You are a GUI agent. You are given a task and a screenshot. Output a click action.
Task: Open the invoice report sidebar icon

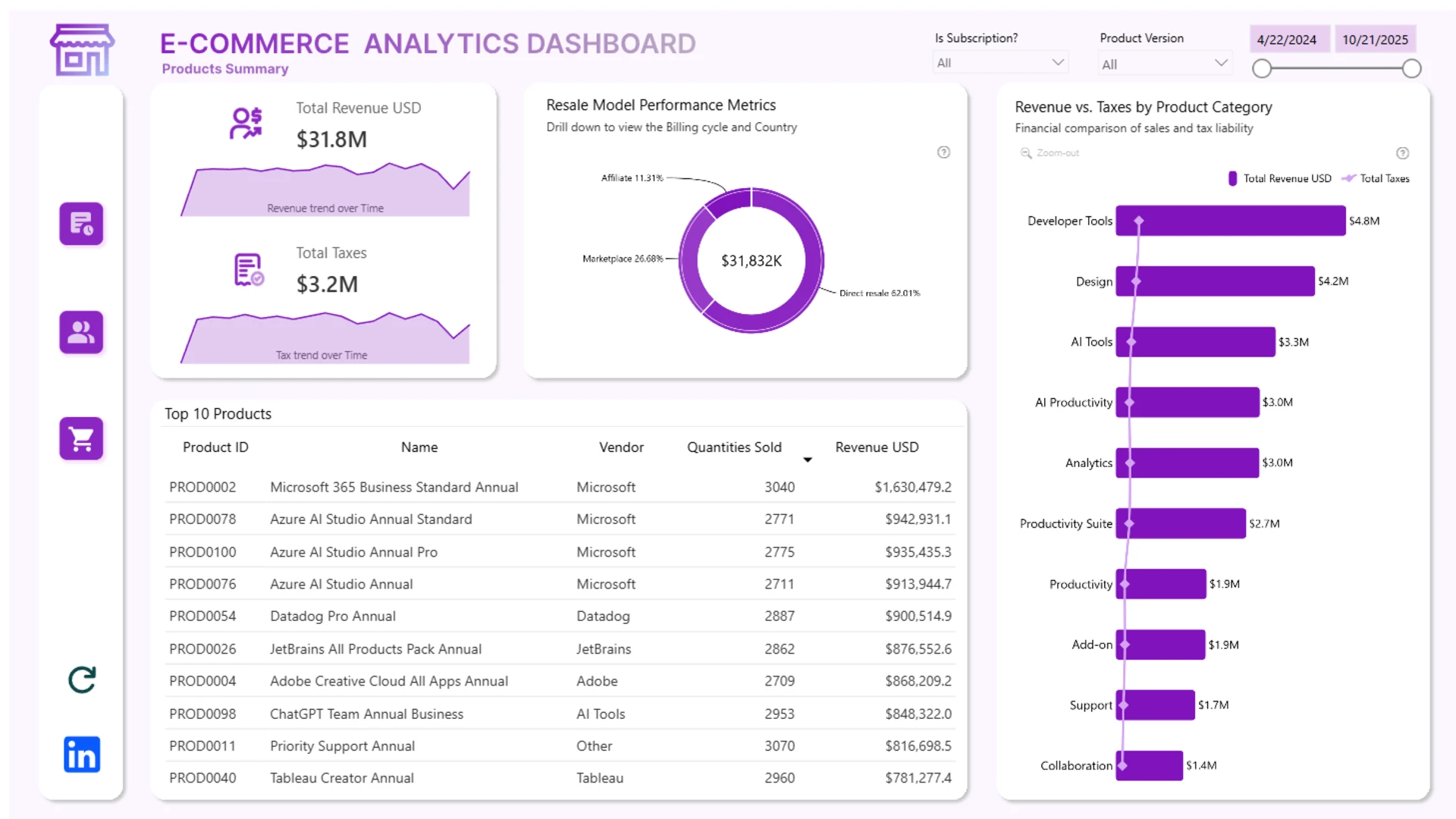(x=81, y=224)
